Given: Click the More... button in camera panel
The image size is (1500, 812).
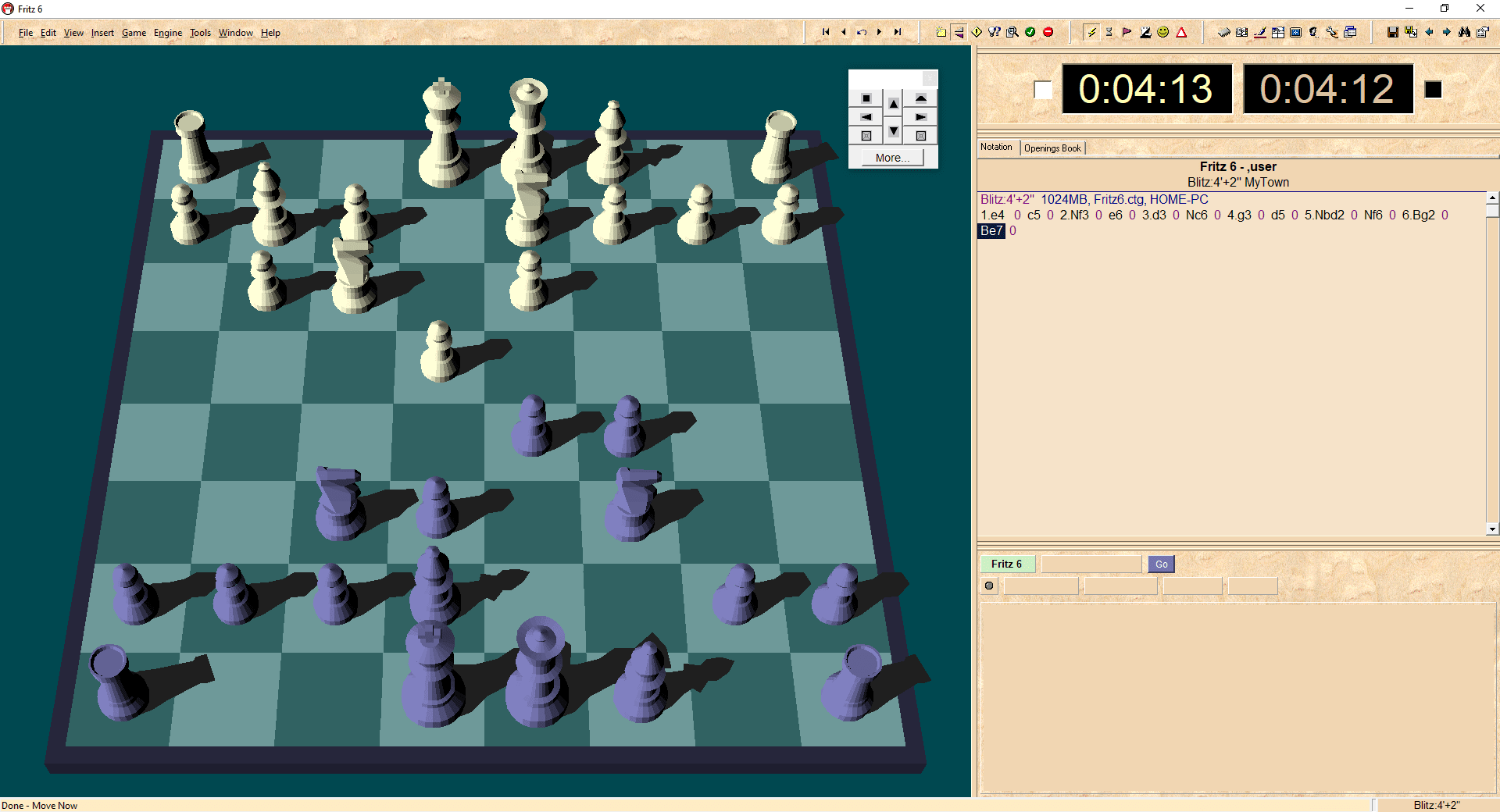Looking at the screenshot, I should pos(892,158).
